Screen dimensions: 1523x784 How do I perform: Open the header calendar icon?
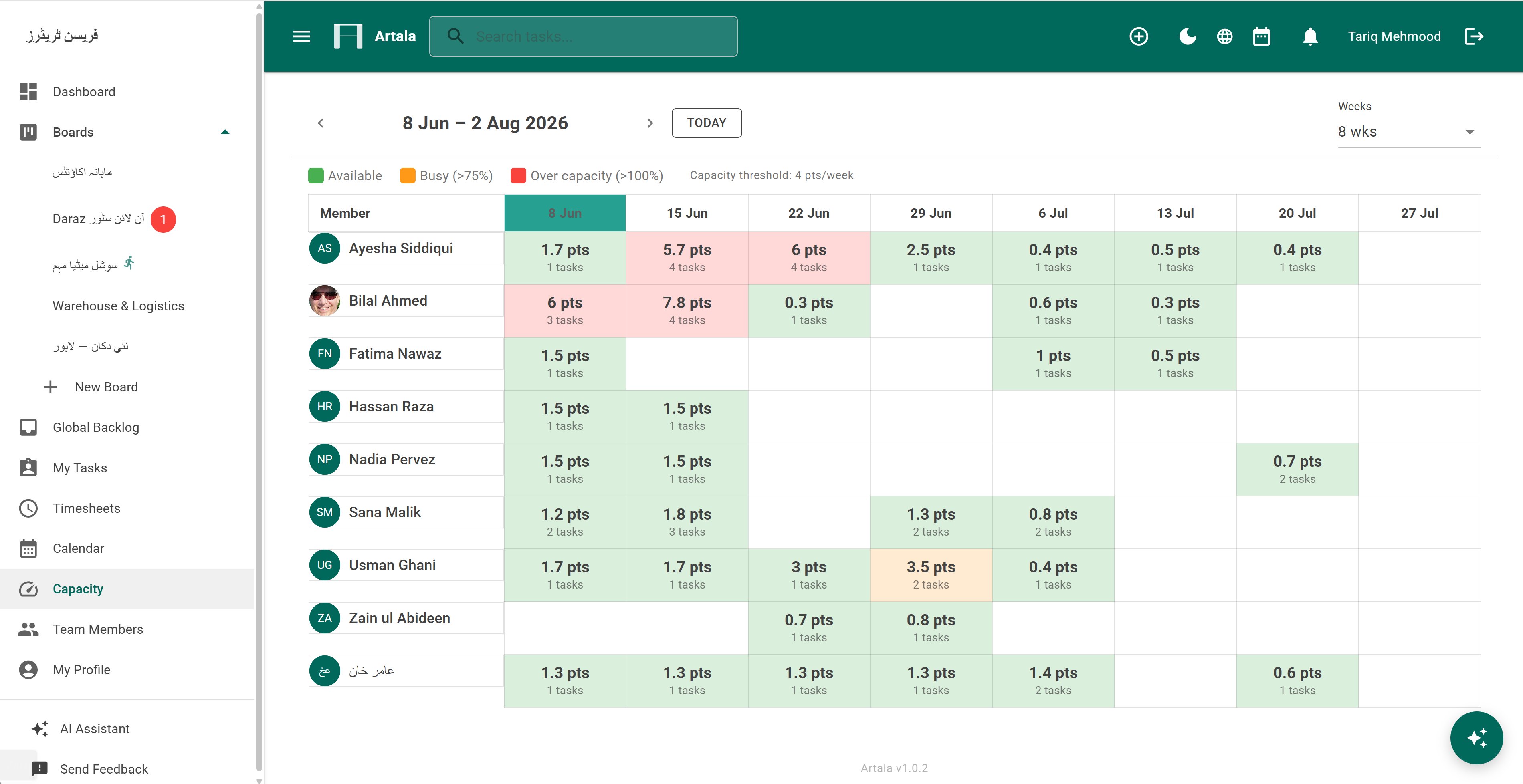pyautogui.click(x=1262, y=36)
